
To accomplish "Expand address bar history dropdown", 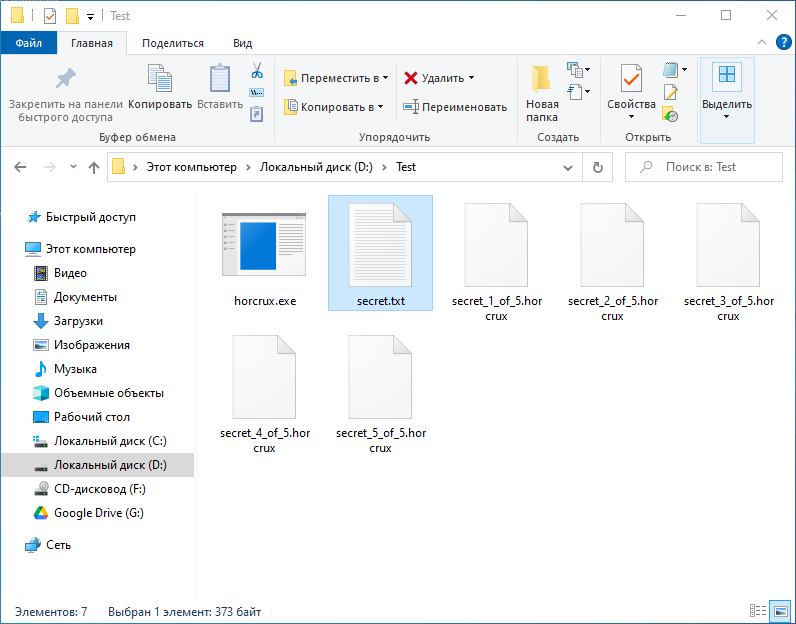I will click(568, 168).
